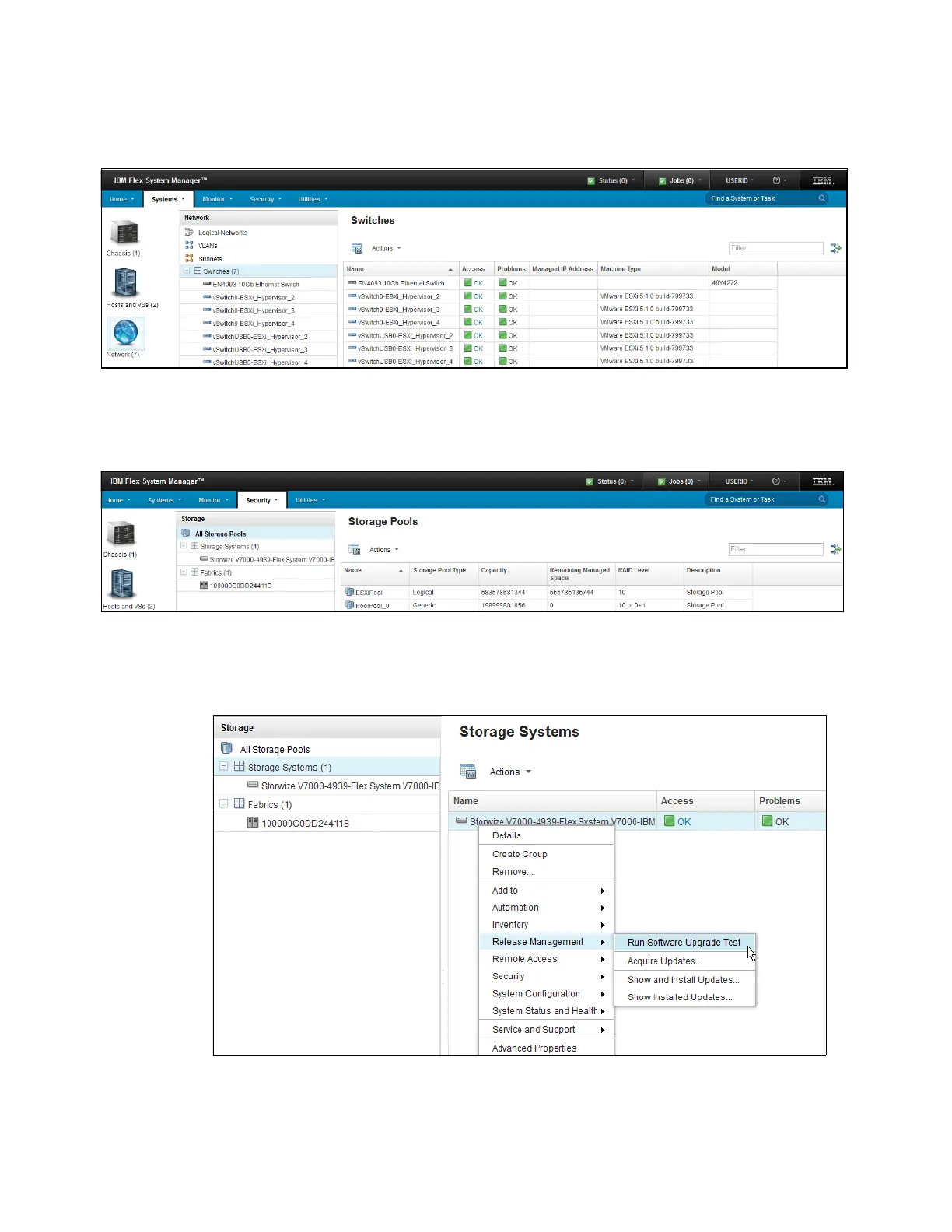
Task: Click the Actions table icon on Storage Pools page
Action: 355,549
